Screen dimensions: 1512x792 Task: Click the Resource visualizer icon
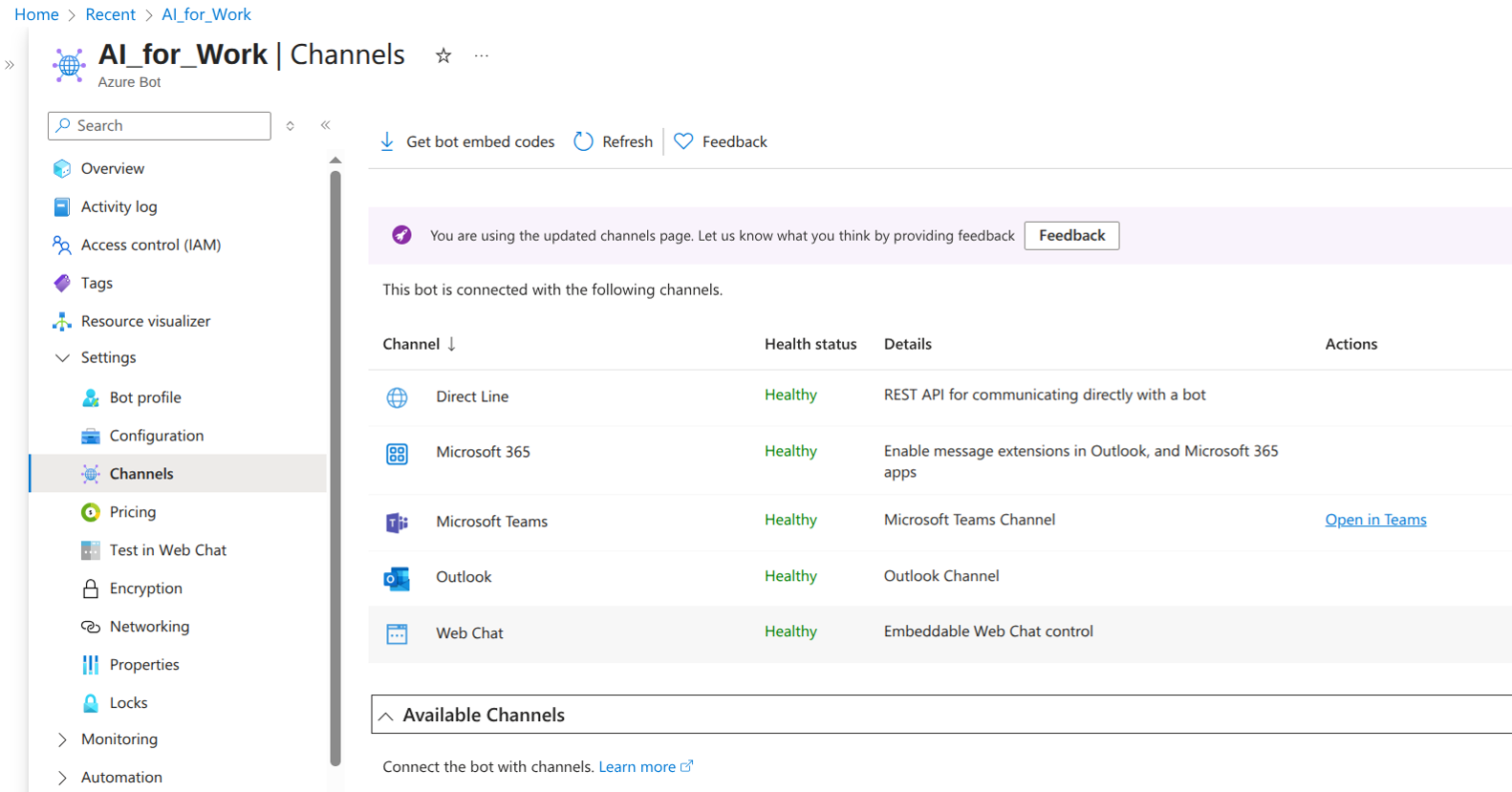click(62, 321)
